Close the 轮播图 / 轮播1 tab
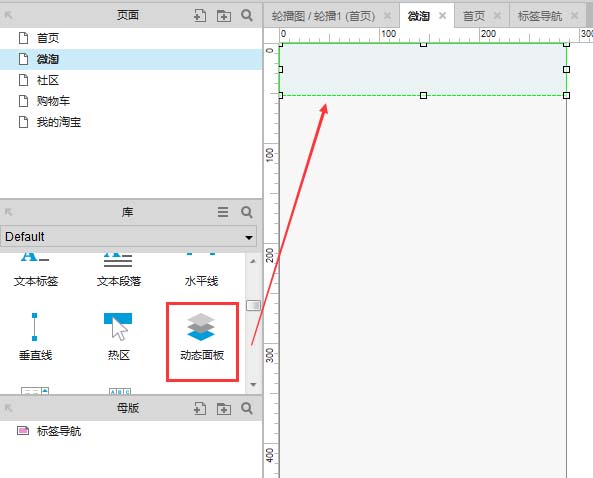This screenshot has width=593, height=478. (387, 16)
